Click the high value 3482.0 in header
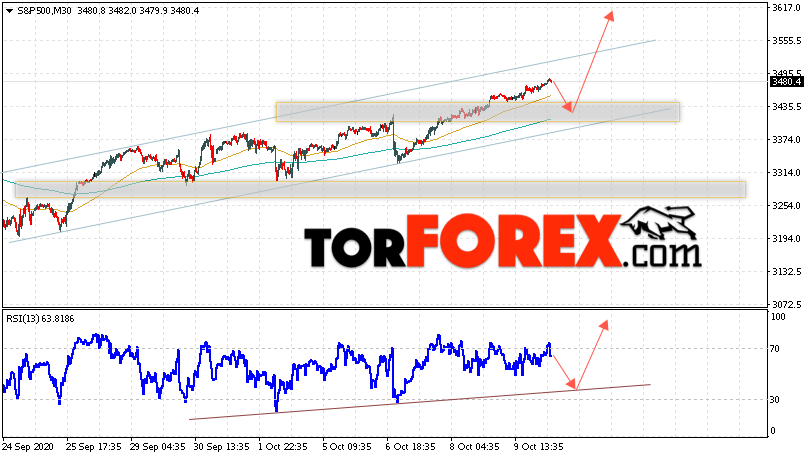 [x=122, y=10]
